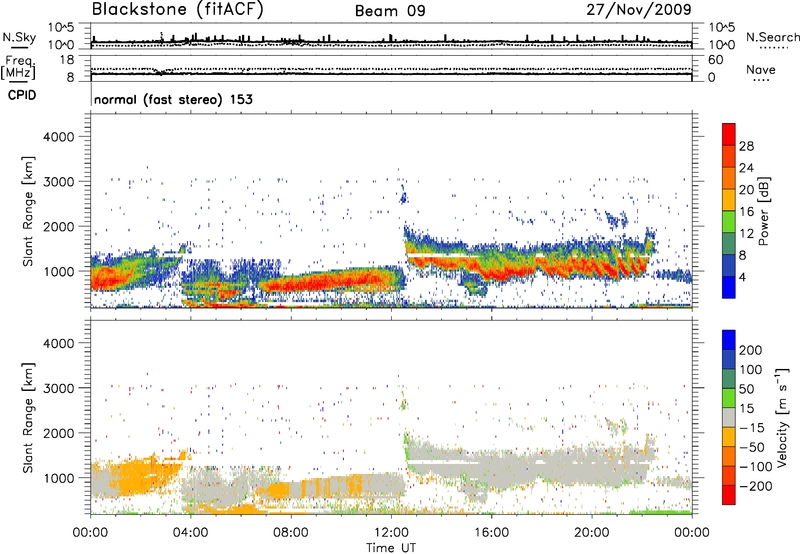Click the '200' tick on Velocity colorbar
The image size is (800, 554).
coord(751,350)
